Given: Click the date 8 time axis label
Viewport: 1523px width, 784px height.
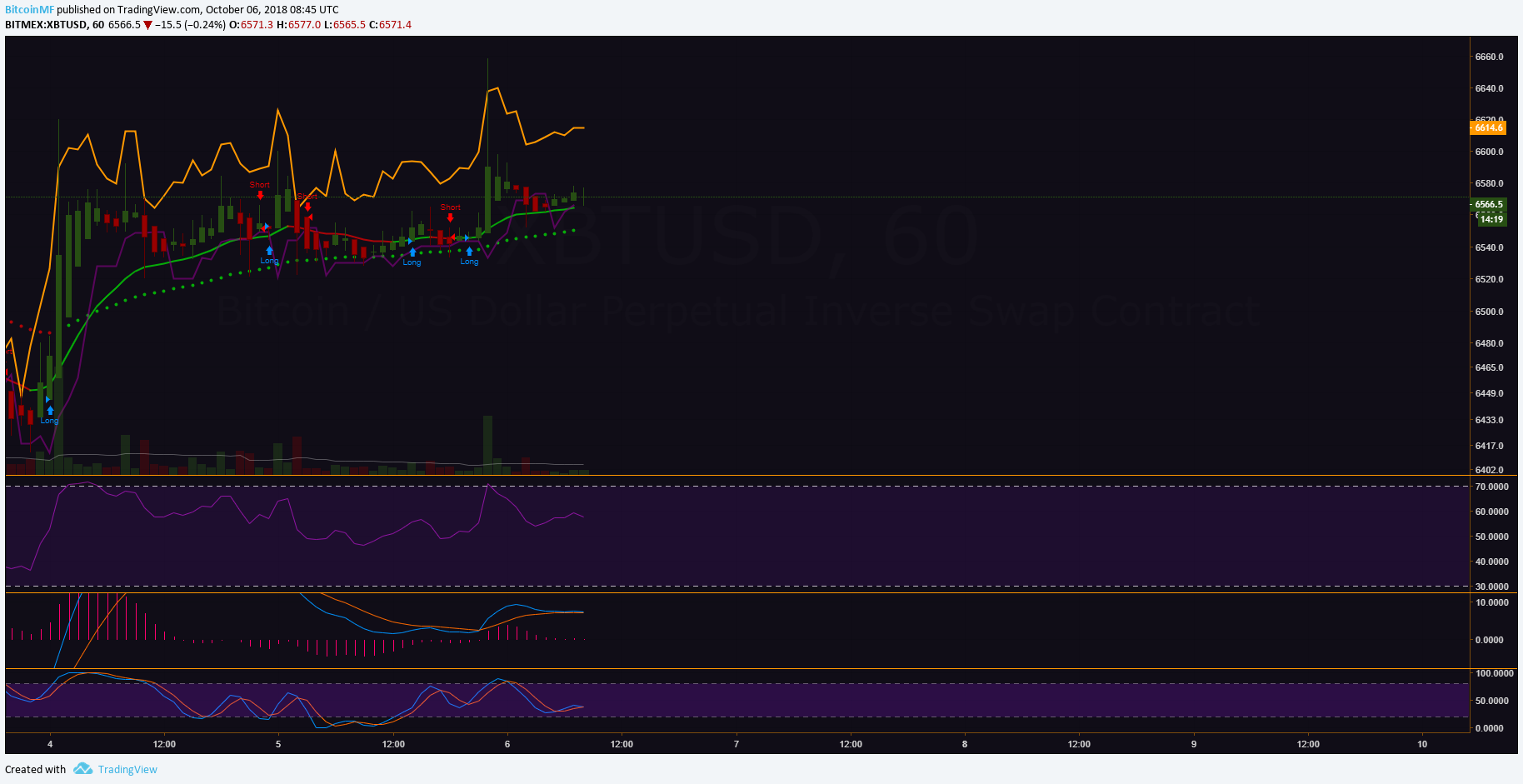Looking at the screenshot, I should tap(965, 744).
